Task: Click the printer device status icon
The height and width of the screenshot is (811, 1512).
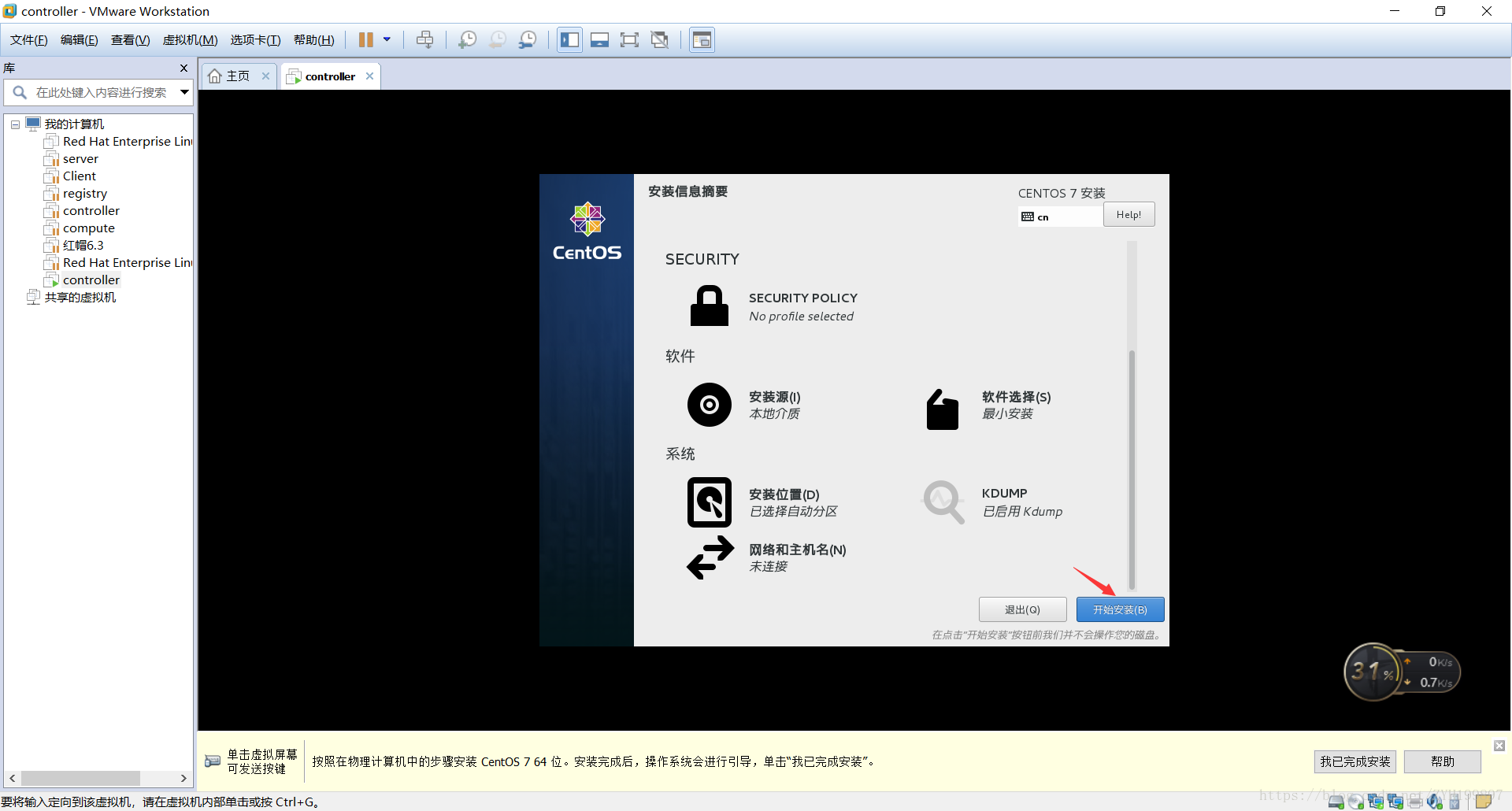Action: [x=1415, y=802]
